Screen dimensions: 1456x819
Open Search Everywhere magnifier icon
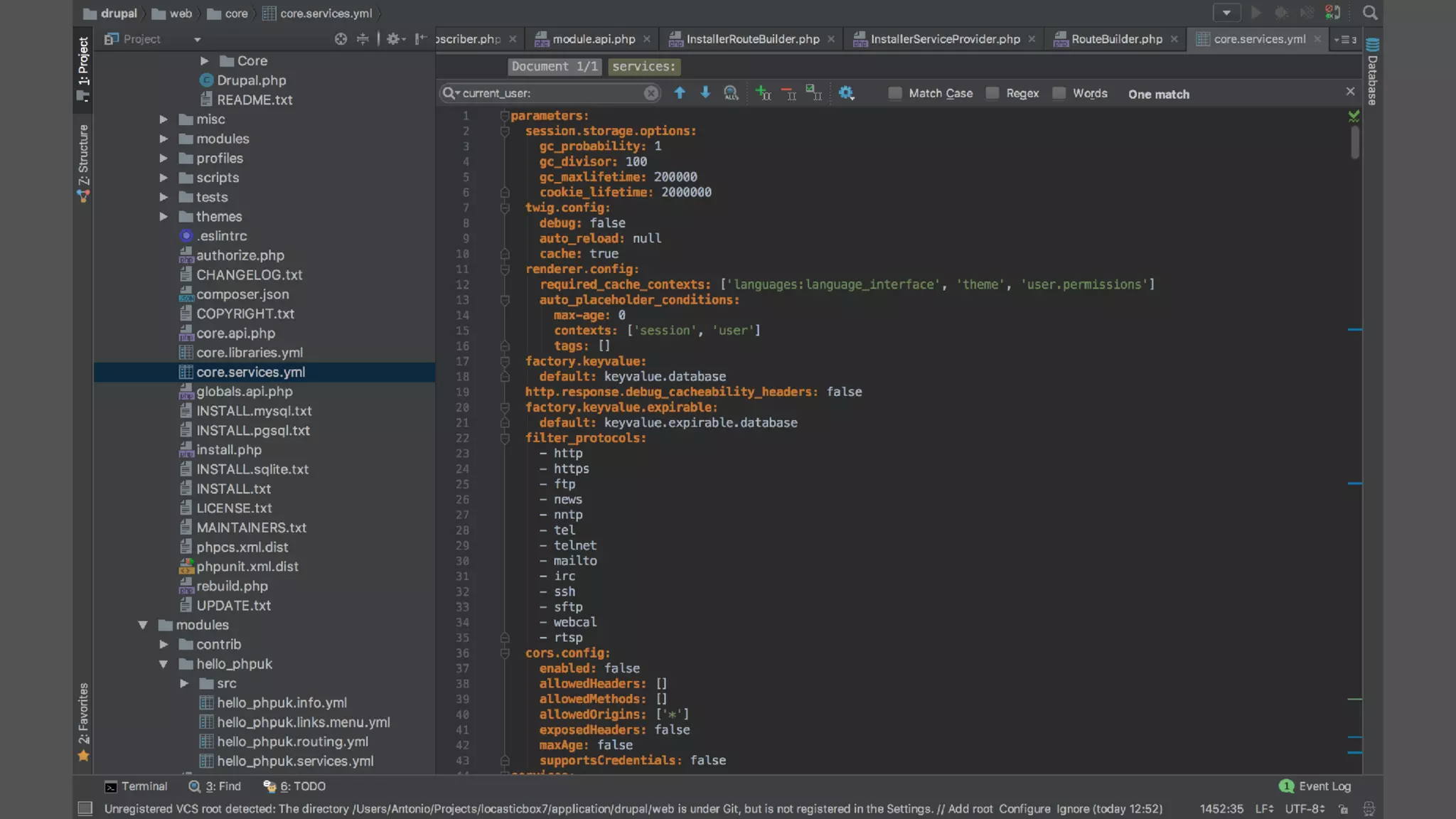pos(1370,13)
